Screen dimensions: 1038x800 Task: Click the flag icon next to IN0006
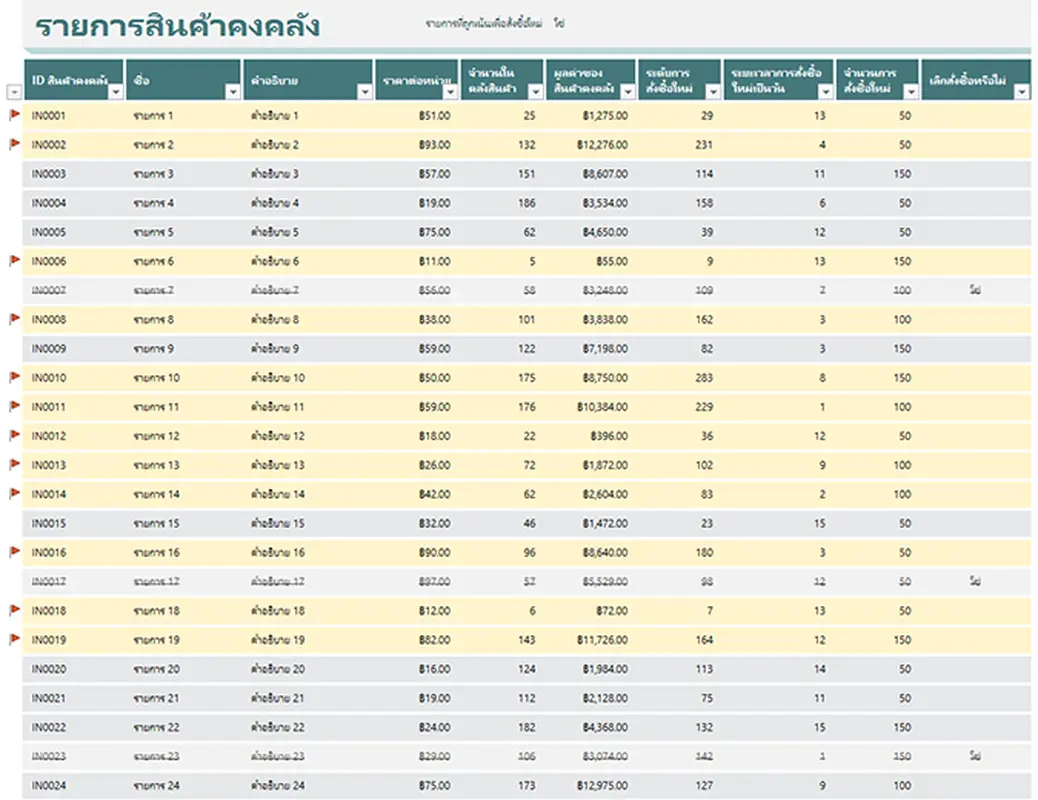pos(14,261)
